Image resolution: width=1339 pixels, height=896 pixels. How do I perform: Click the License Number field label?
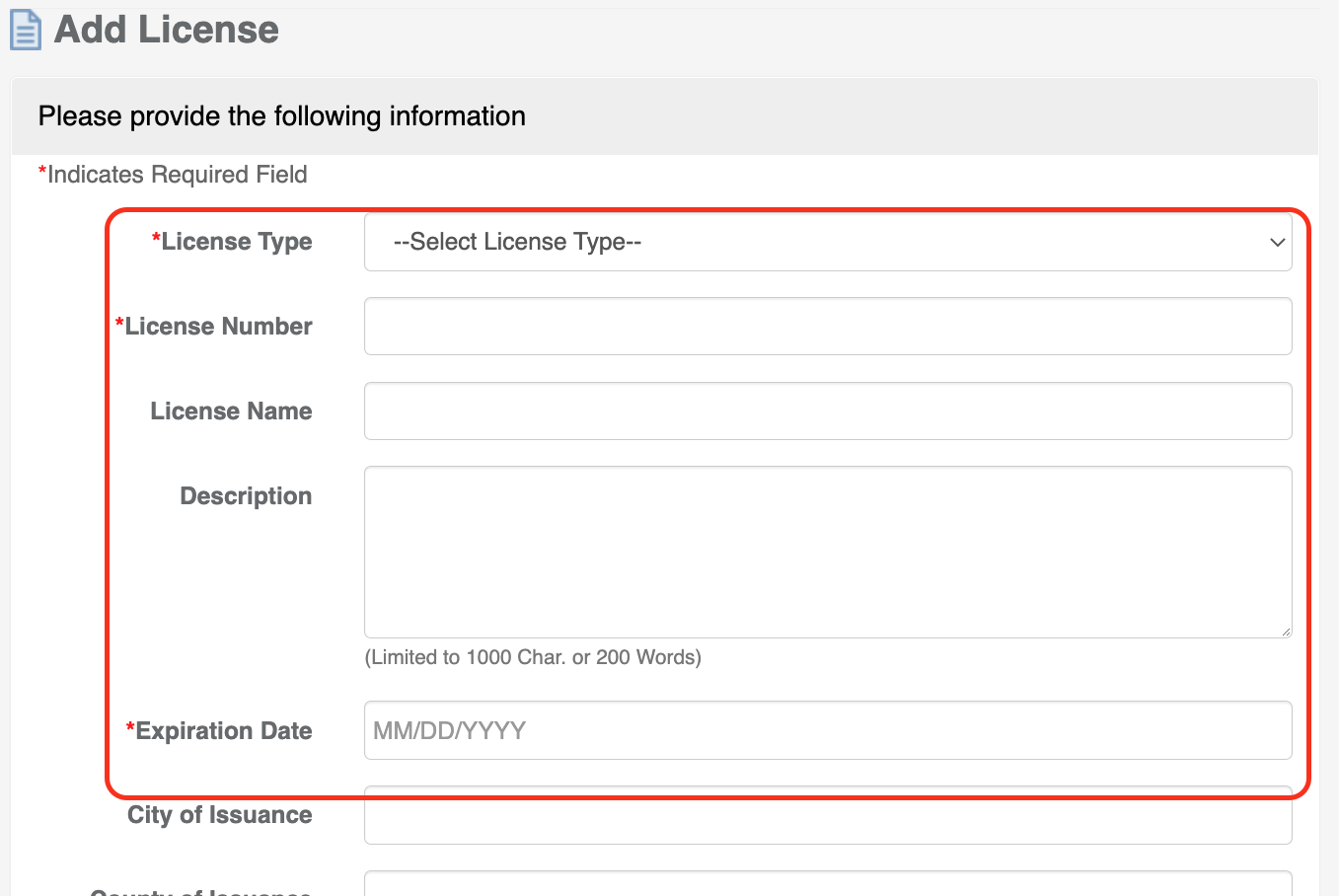(218, 327)
